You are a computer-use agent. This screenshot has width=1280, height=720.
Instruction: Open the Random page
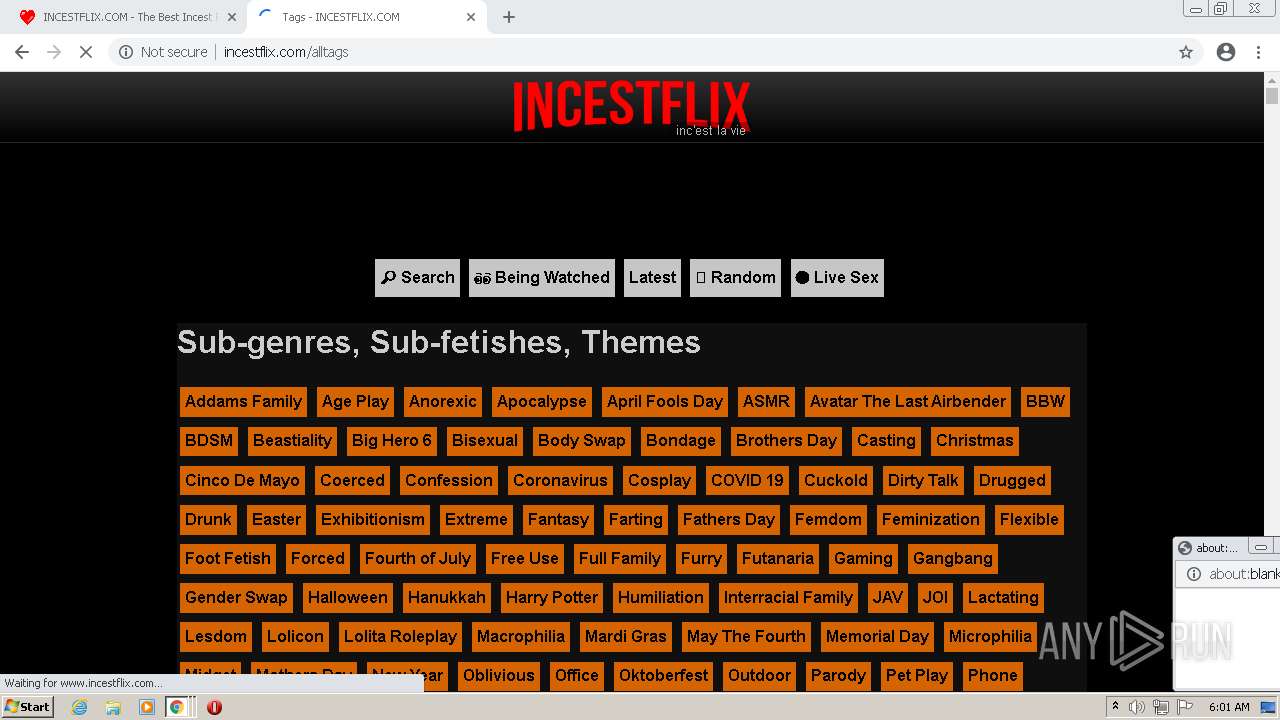(x=735, y=278)
